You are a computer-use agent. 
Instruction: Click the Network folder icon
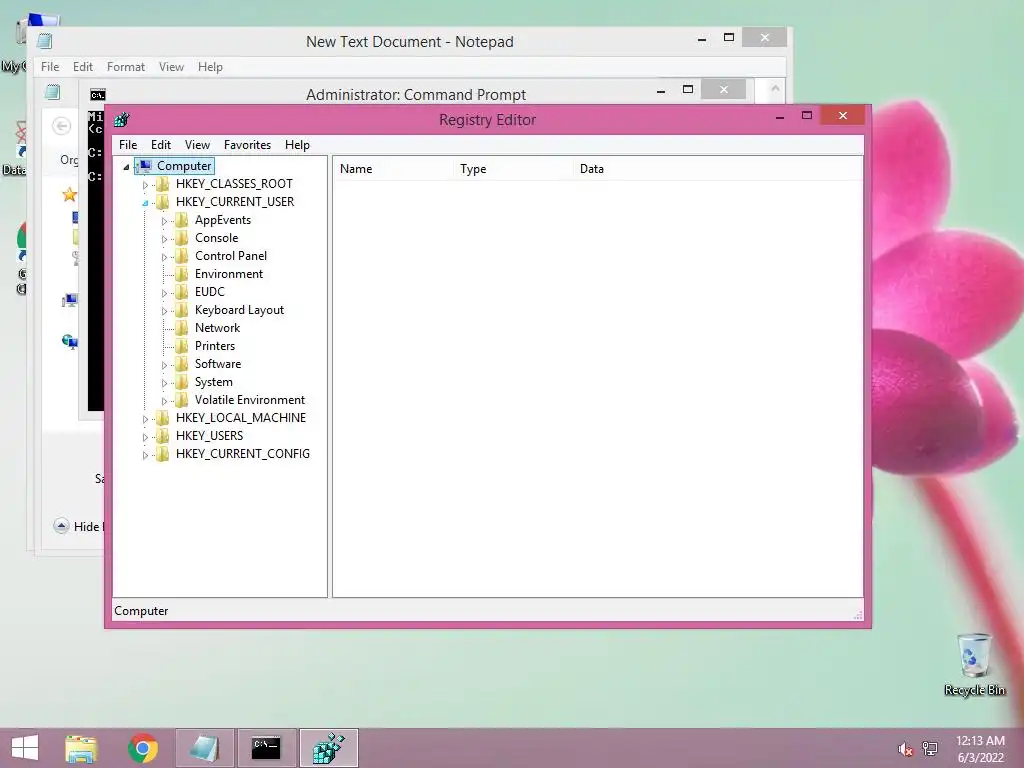coord(182,328)
